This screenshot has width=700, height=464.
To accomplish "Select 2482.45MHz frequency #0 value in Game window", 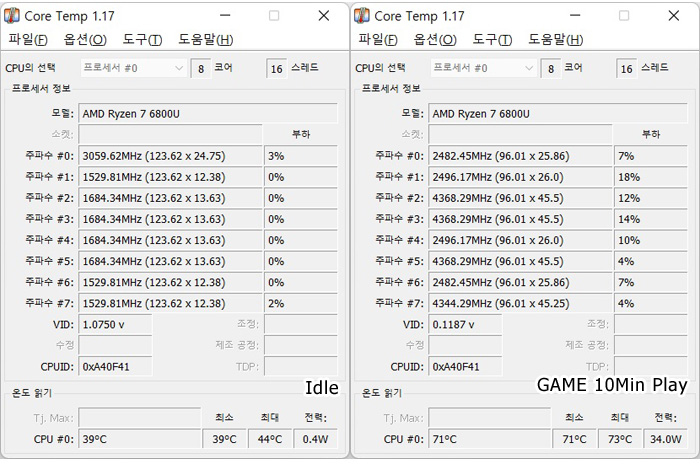I will point(521,156).
